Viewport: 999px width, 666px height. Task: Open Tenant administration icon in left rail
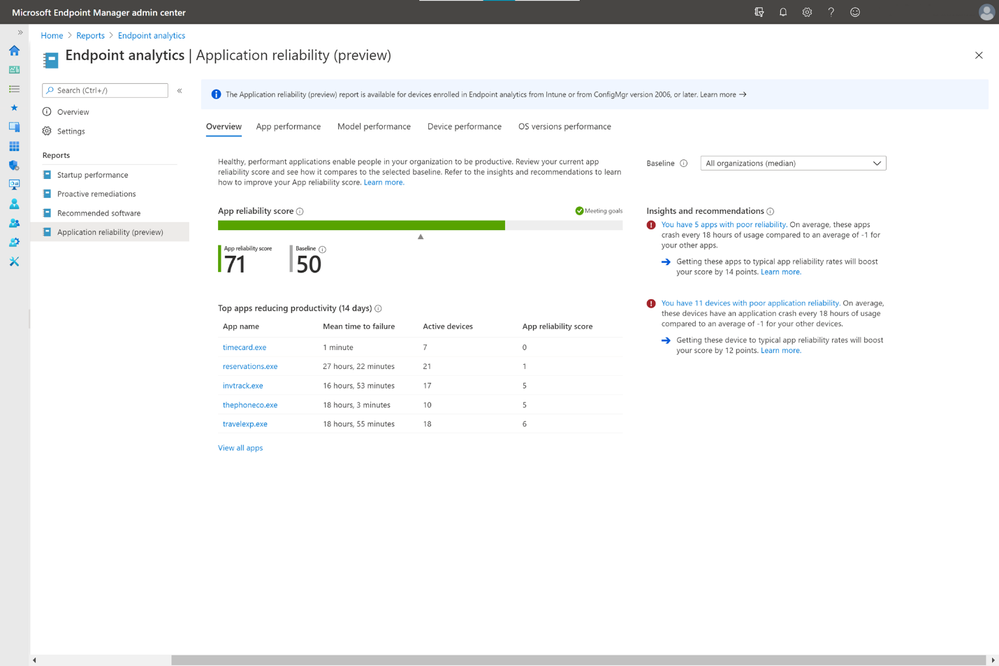pos(14,242)
